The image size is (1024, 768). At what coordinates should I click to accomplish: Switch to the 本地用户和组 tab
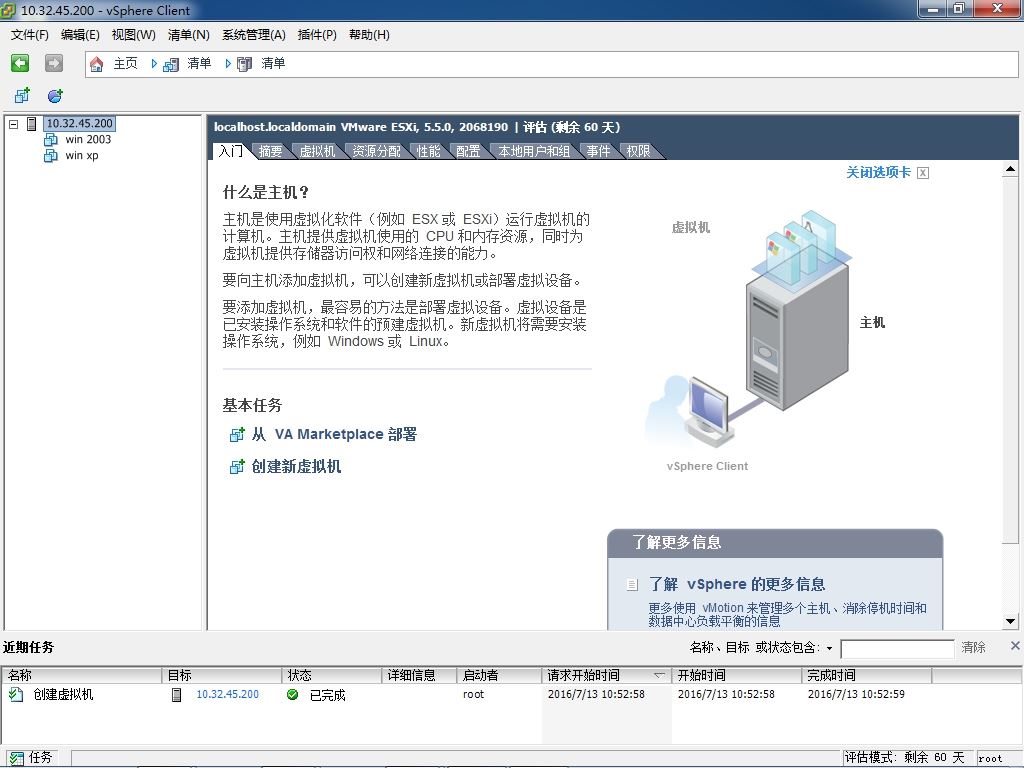point(534,151)
